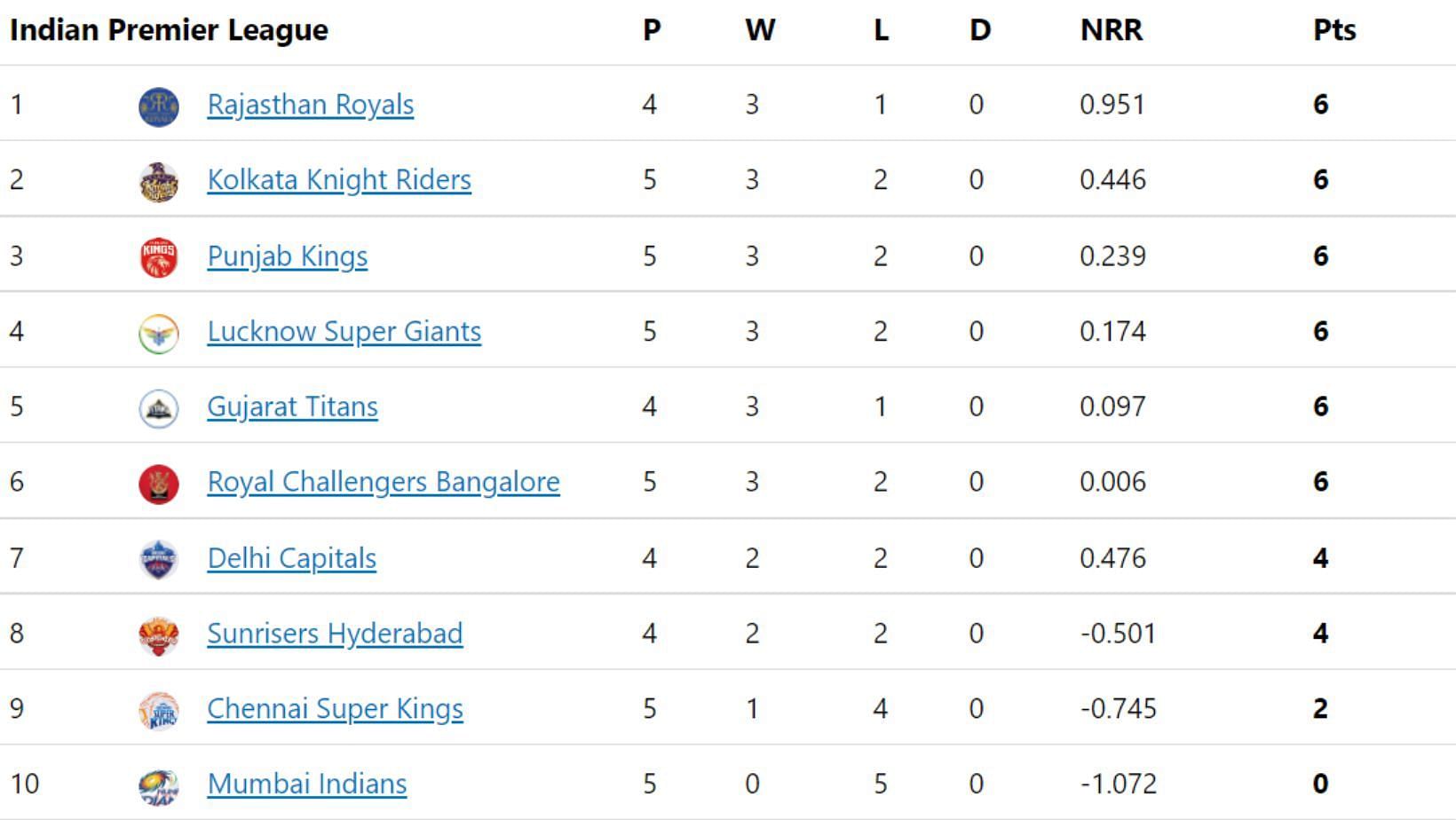Open the Lucknow Super Giants link
This screenshot has width=1456, height=820.
pyautogui.click(x=344, y=332)
